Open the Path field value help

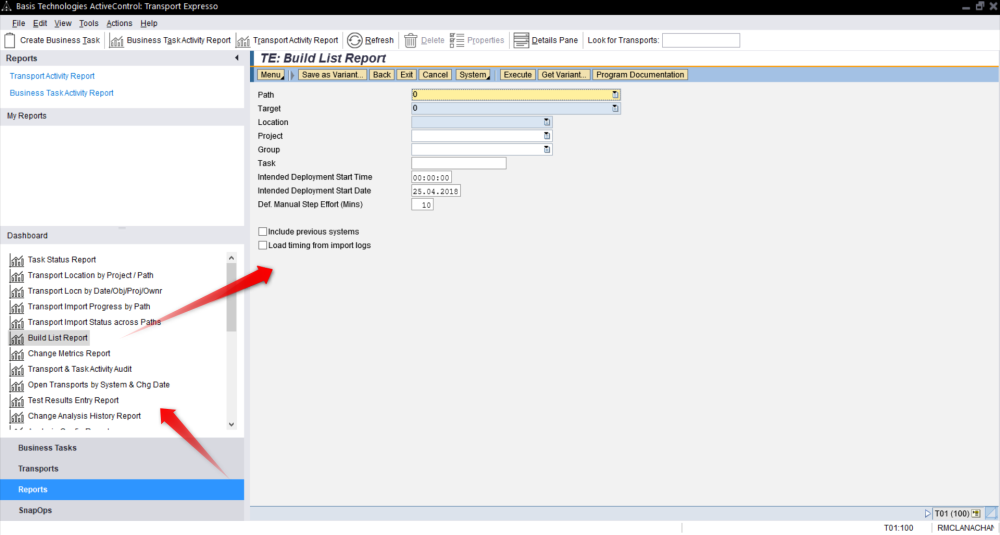pyautogui.click(x=615, y=94)
